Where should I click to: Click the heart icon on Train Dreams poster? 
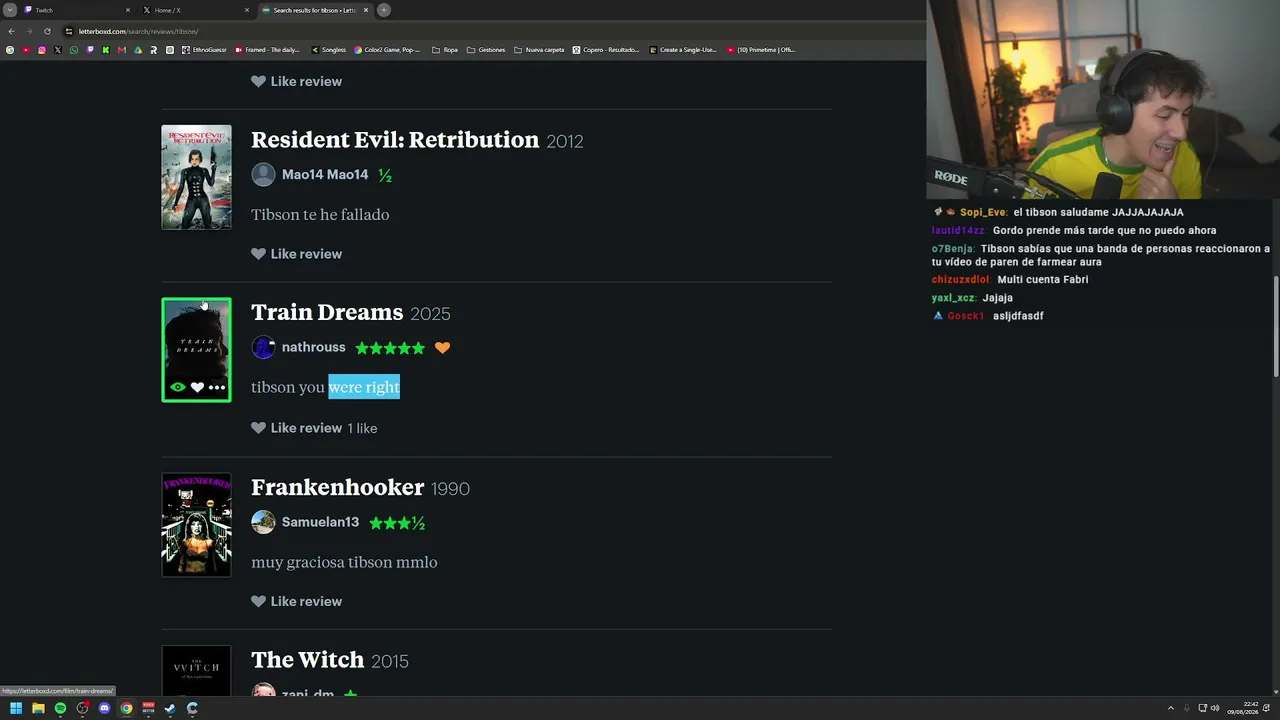[x=197, y=387]
